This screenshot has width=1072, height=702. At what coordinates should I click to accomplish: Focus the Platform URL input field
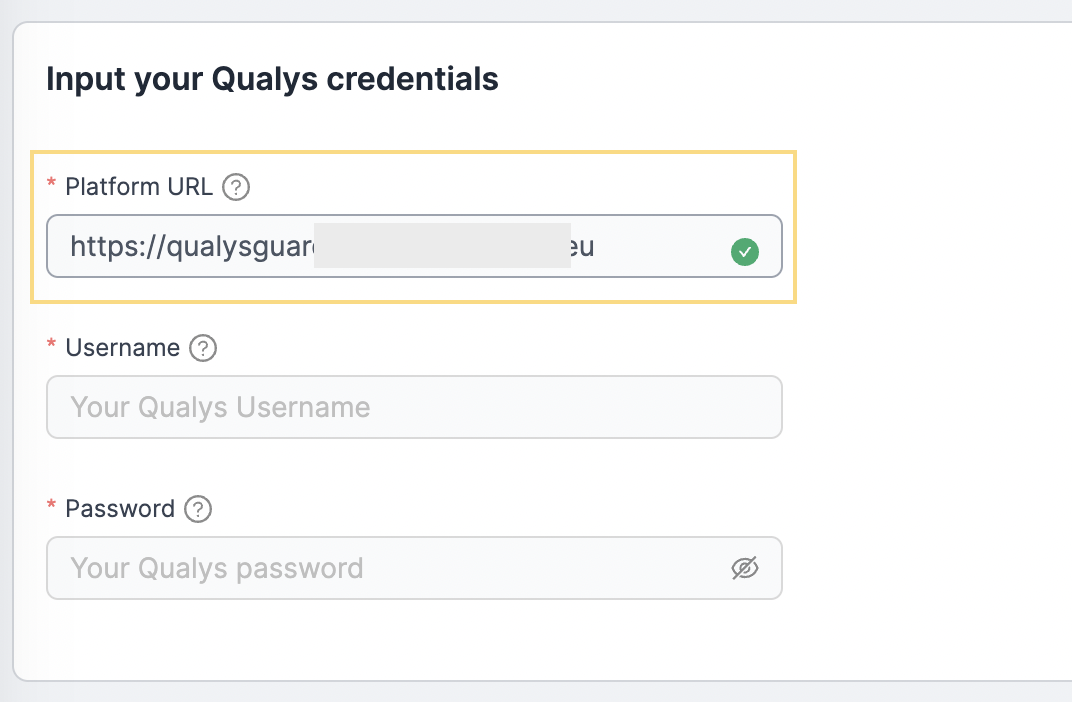(414, 246)
